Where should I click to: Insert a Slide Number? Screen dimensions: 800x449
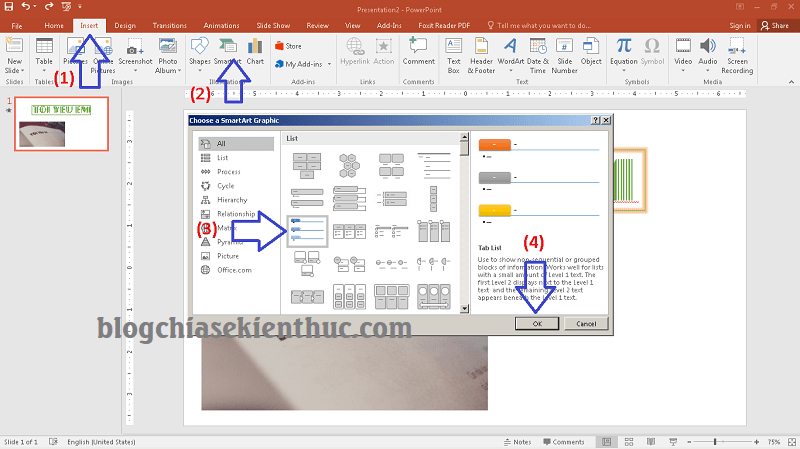tap(564, 55)
